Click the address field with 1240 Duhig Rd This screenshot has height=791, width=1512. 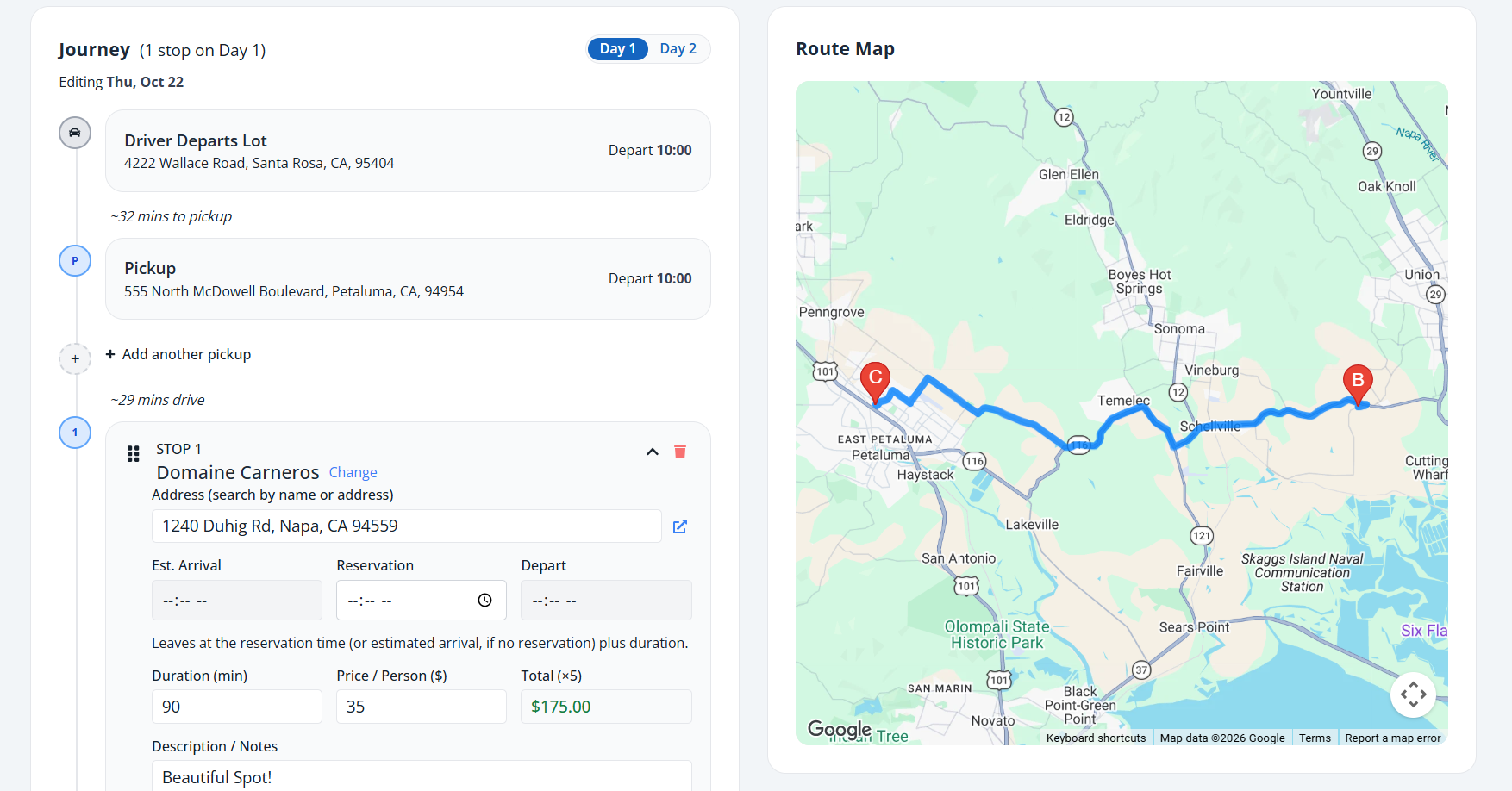coord(406,526)
